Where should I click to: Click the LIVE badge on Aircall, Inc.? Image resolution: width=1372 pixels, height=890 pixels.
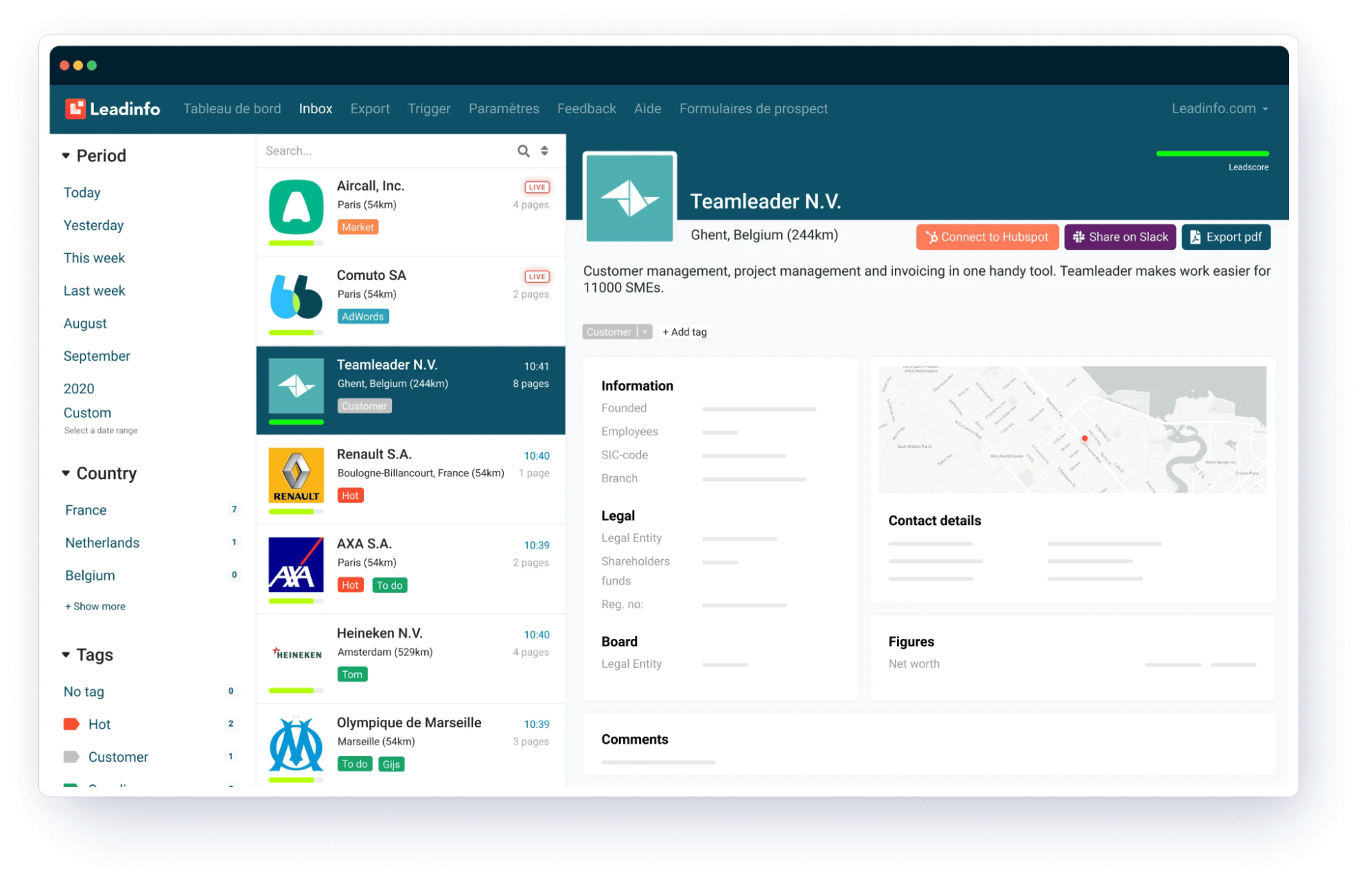(536, 187)
